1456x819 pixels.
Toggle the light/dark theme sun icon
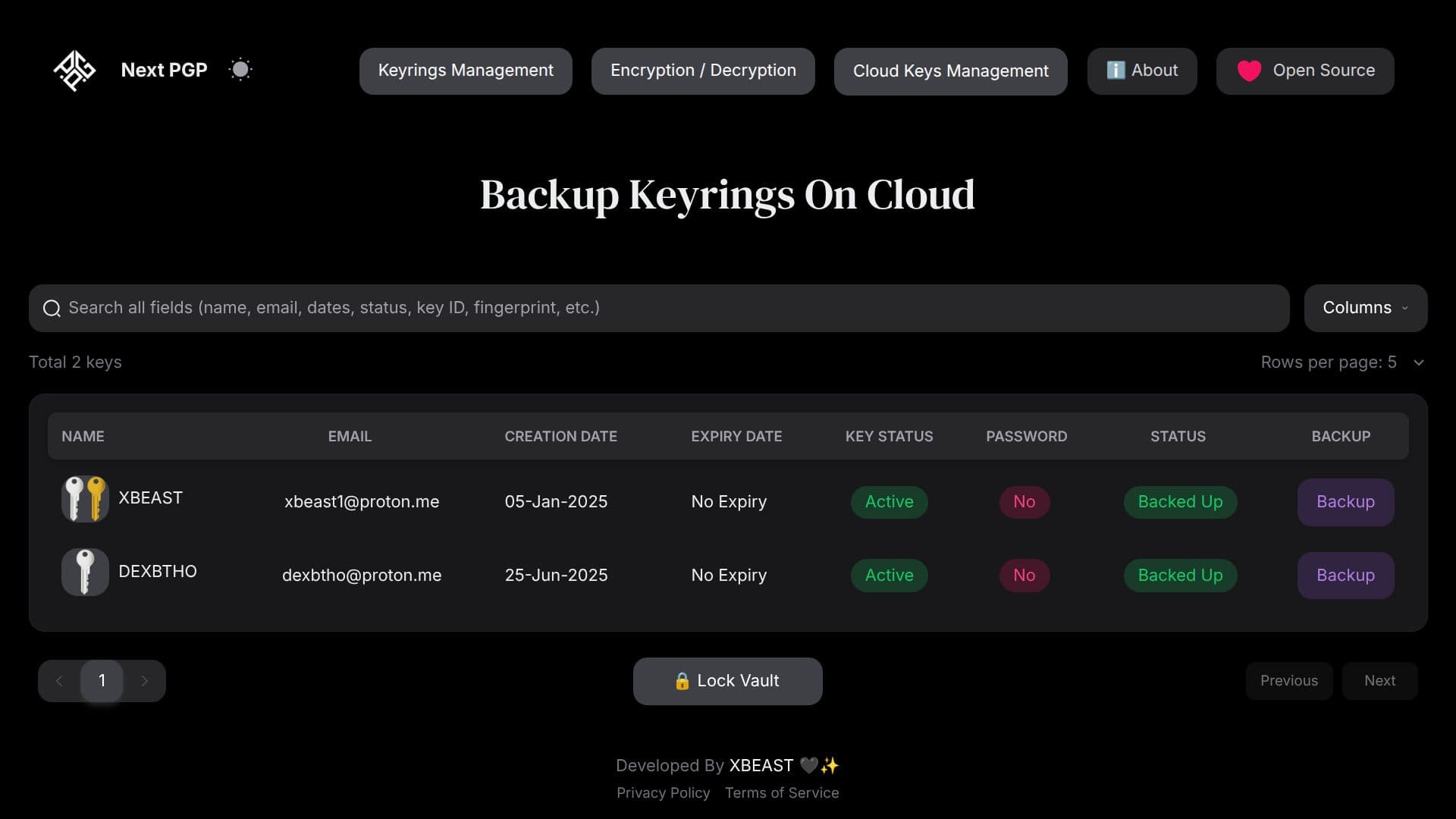pyautogui.click(x=240, y=70)
